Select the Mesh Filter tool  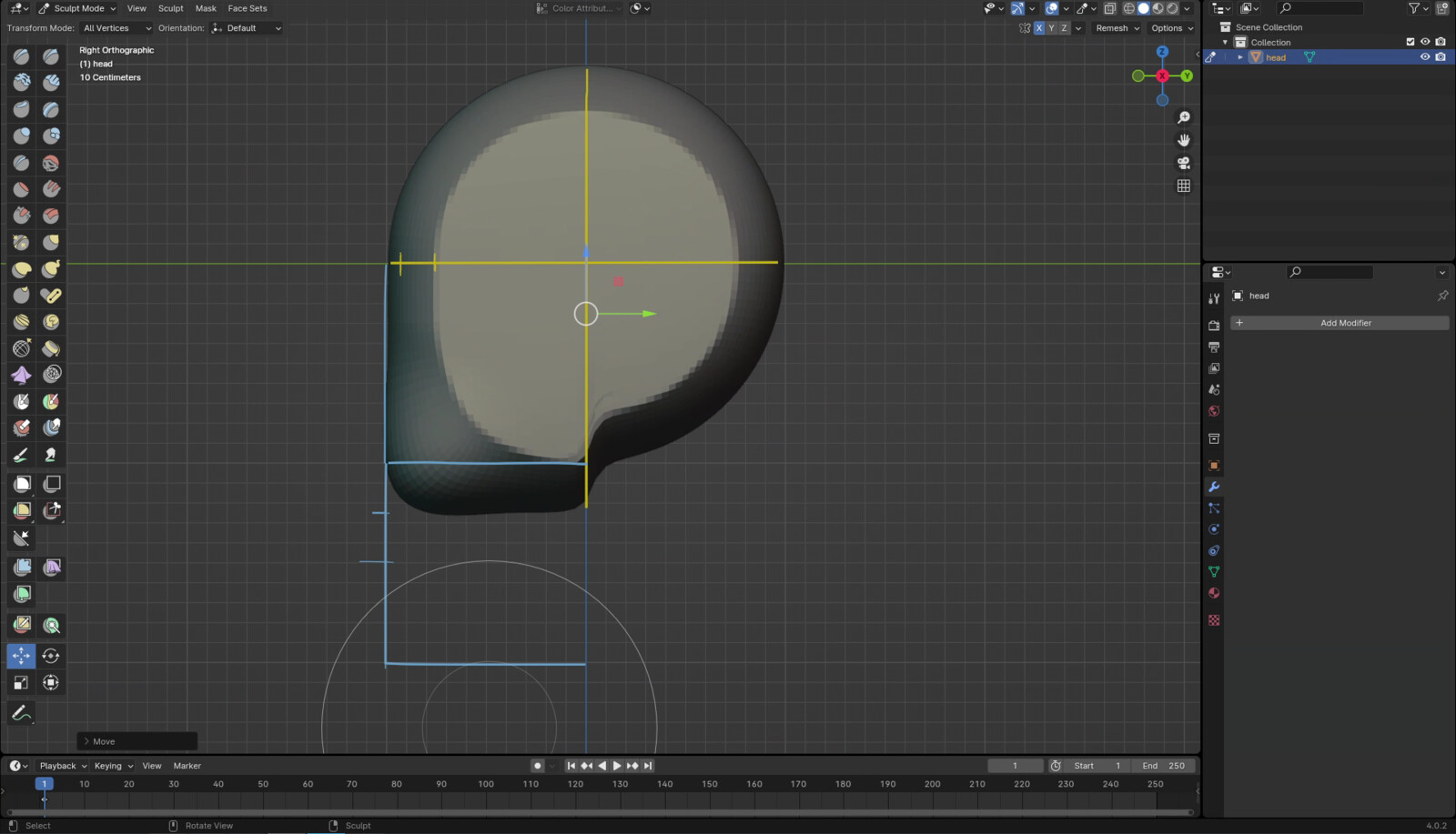[x=21, y=568]
